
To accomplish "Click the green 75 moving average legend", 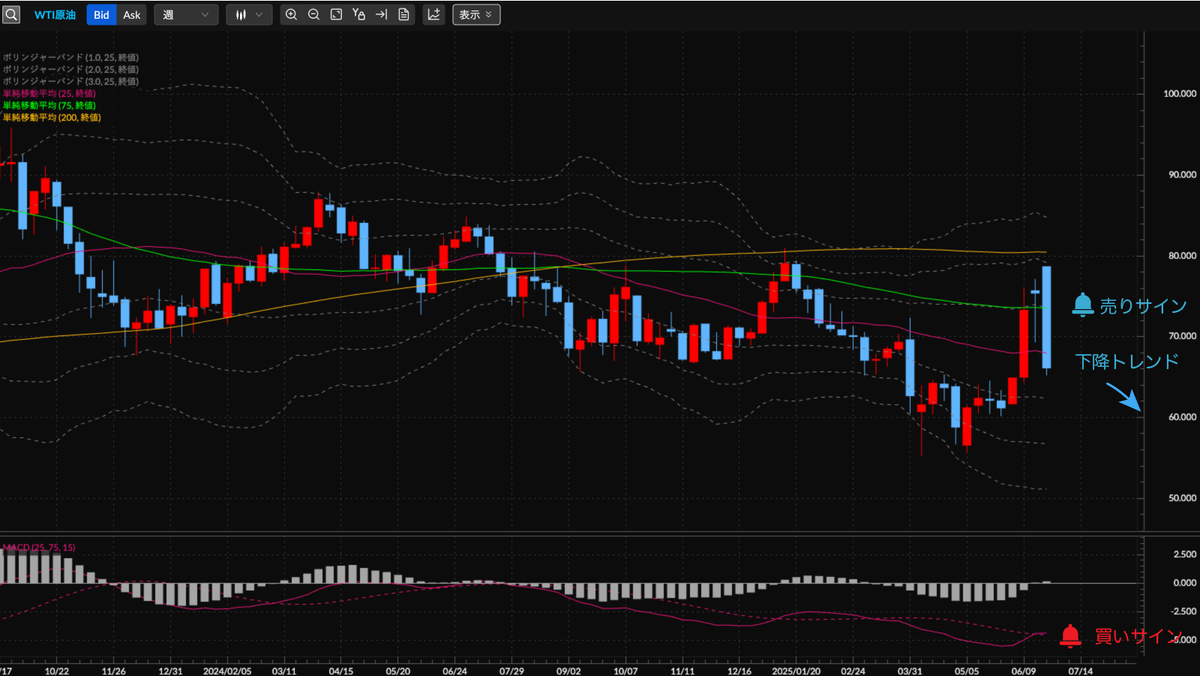I will [49, 105].
